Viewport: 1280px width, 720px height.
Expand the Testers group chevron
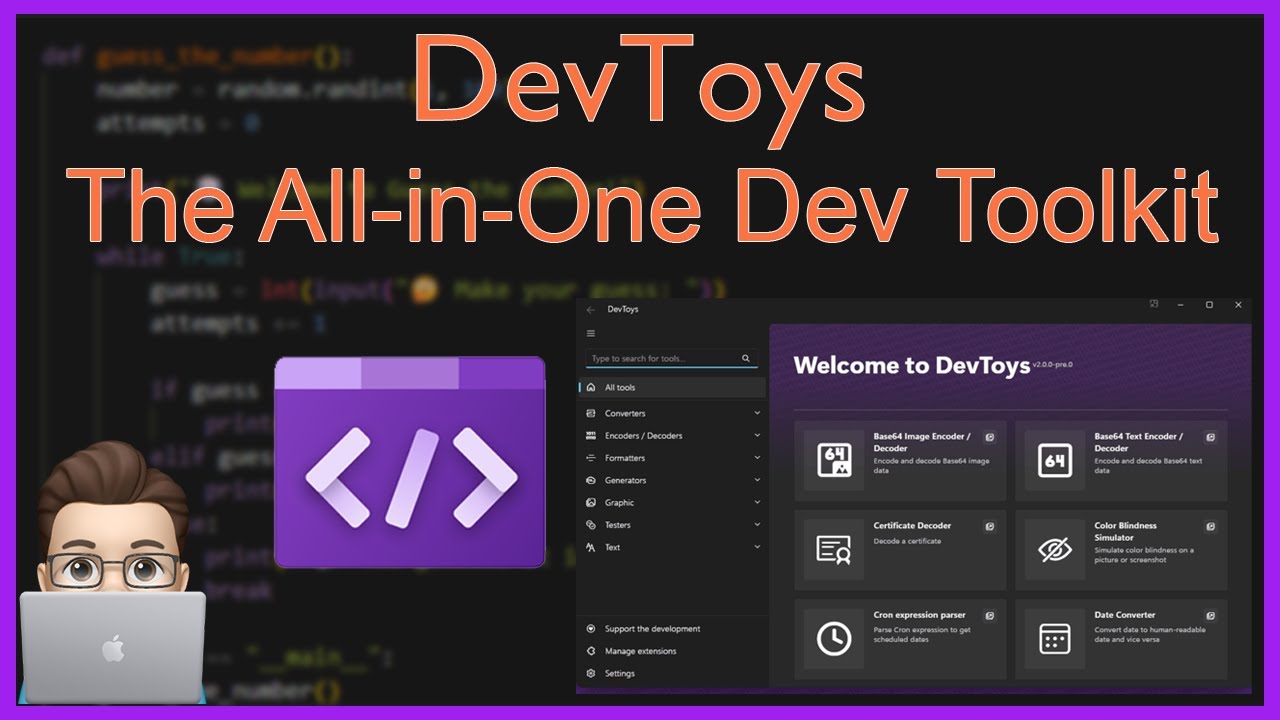tap(757, 525)
